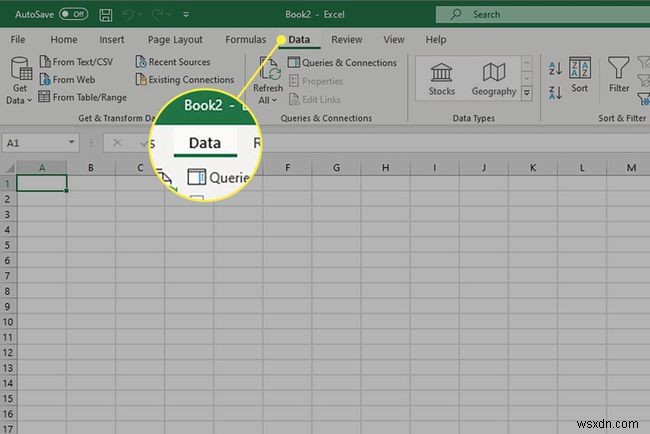This screenshot has width=650, height=434.
Task: Open the Page Layout tab
Action: click(x=175, y=40)
